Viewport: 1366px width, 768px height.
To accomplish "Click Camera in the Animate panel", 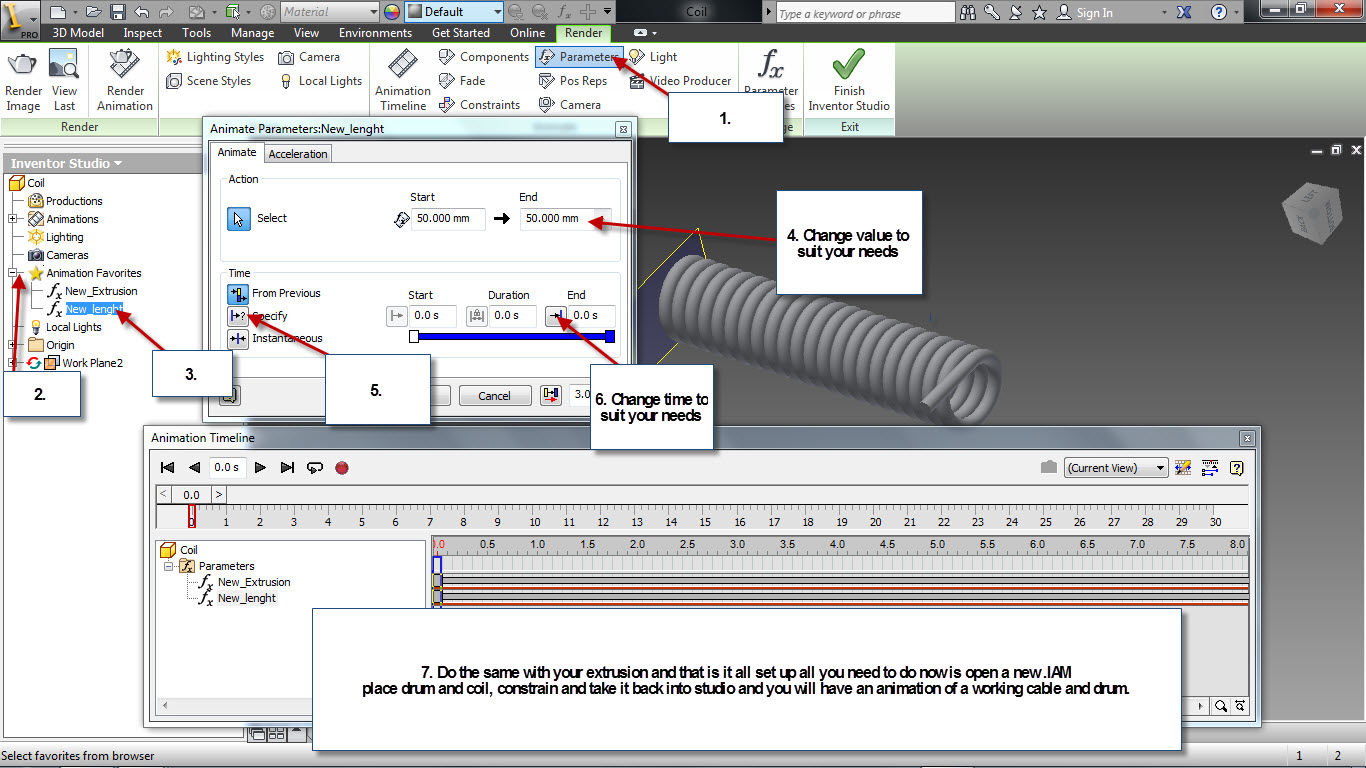I will tap(570, 105).
